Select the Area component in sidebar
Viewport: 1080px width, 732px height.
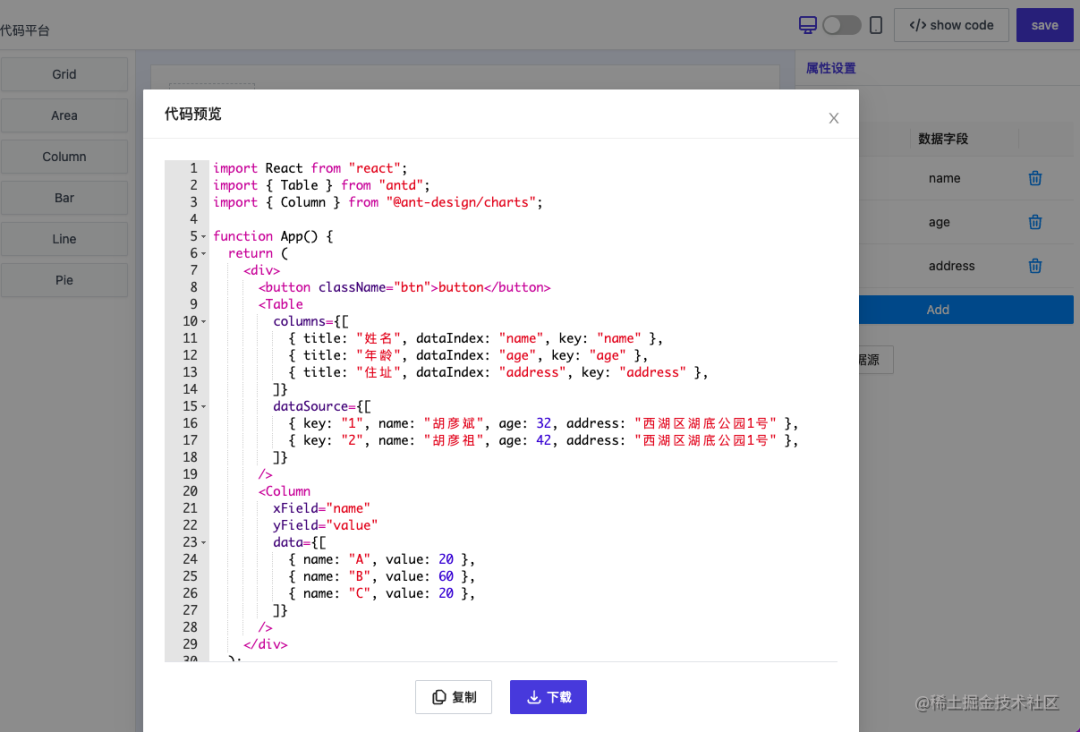tap(64, 116)
